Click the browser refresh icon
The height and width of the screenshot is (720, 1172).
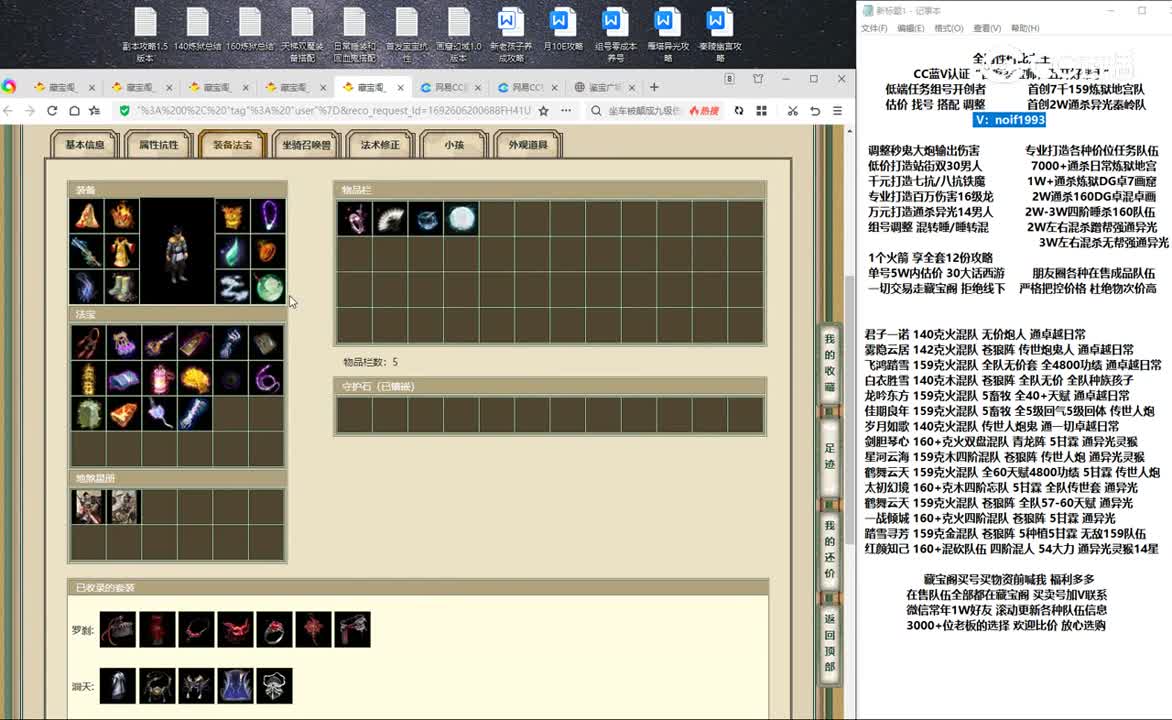click(52, 111)
